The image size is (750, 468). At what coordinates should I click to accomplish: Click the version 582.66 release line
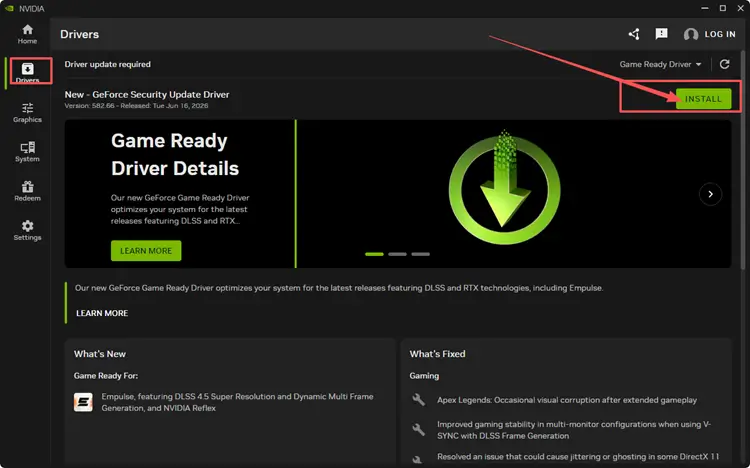click(136, 106)
